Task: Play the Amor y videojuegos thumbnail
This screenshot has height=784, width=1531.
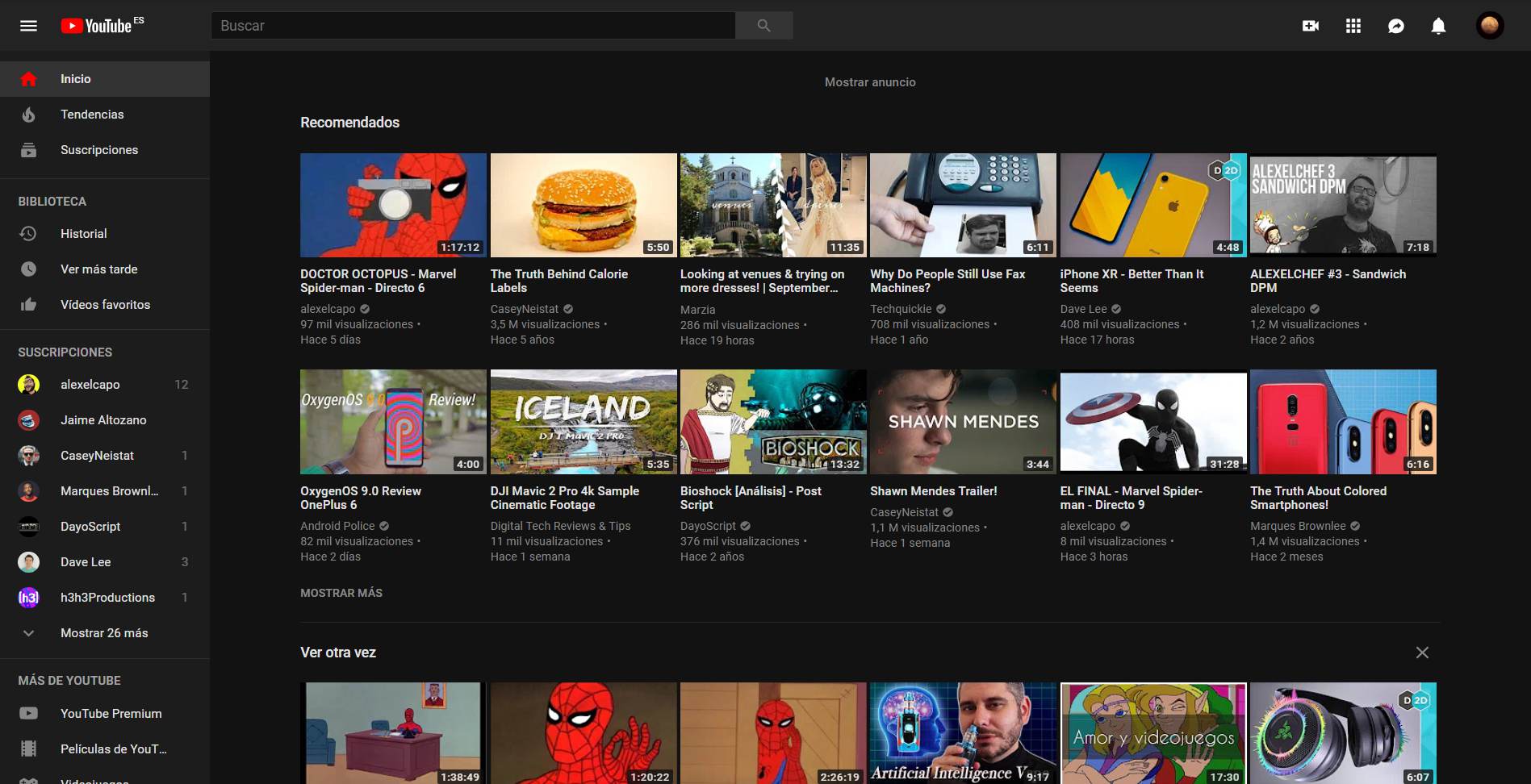Action: pyautogui.click(x=1153, y=733)
